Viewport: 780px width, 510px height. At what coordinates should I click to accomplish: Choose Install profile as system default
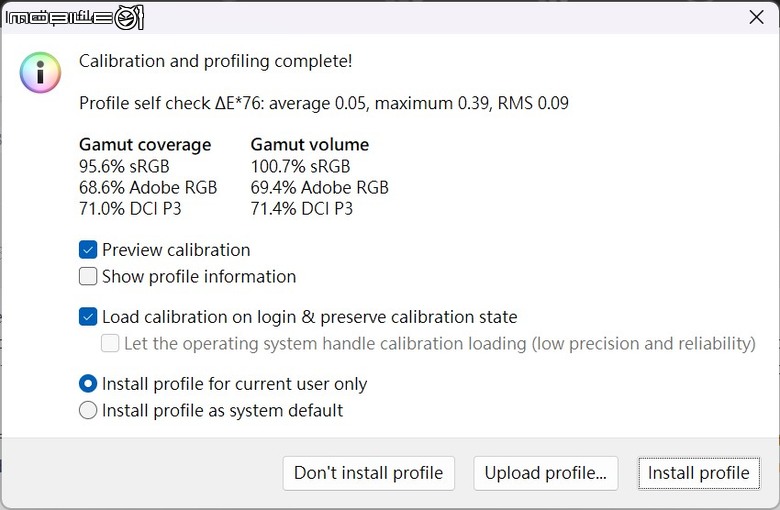click(88, 410)
